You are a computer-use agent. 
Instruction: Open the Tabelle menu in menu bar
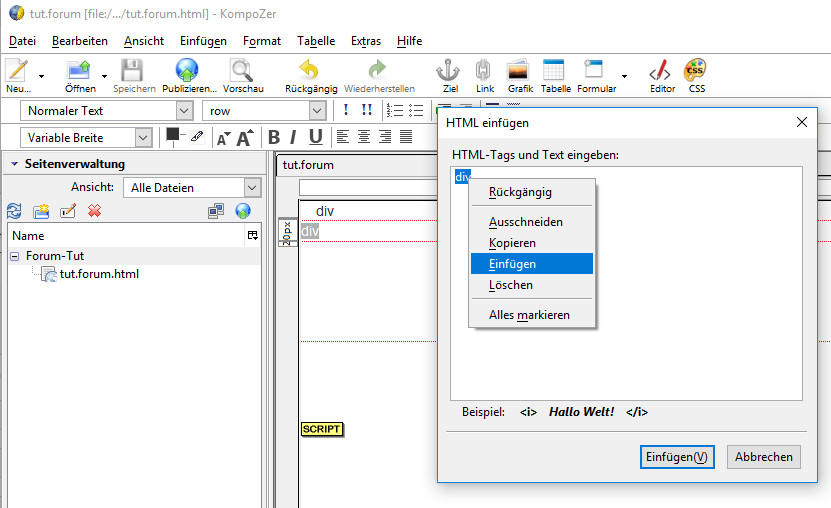[316, 41]
